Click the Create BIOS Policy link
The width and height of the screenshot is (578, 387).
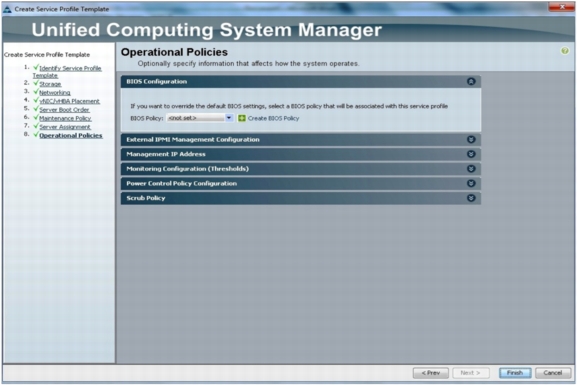[x=273, y=118]
